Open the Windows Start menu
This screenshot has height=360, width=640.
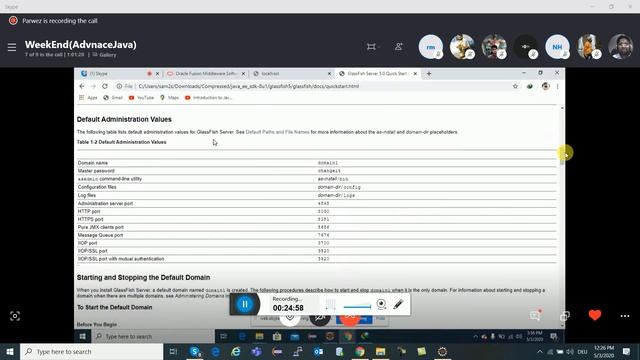pos(10,351)
